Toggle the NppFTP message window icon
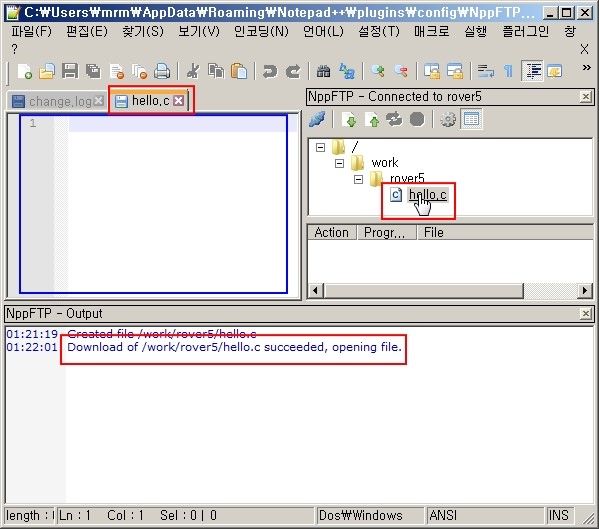Screen dimensions: 599x529 point(471,120)
